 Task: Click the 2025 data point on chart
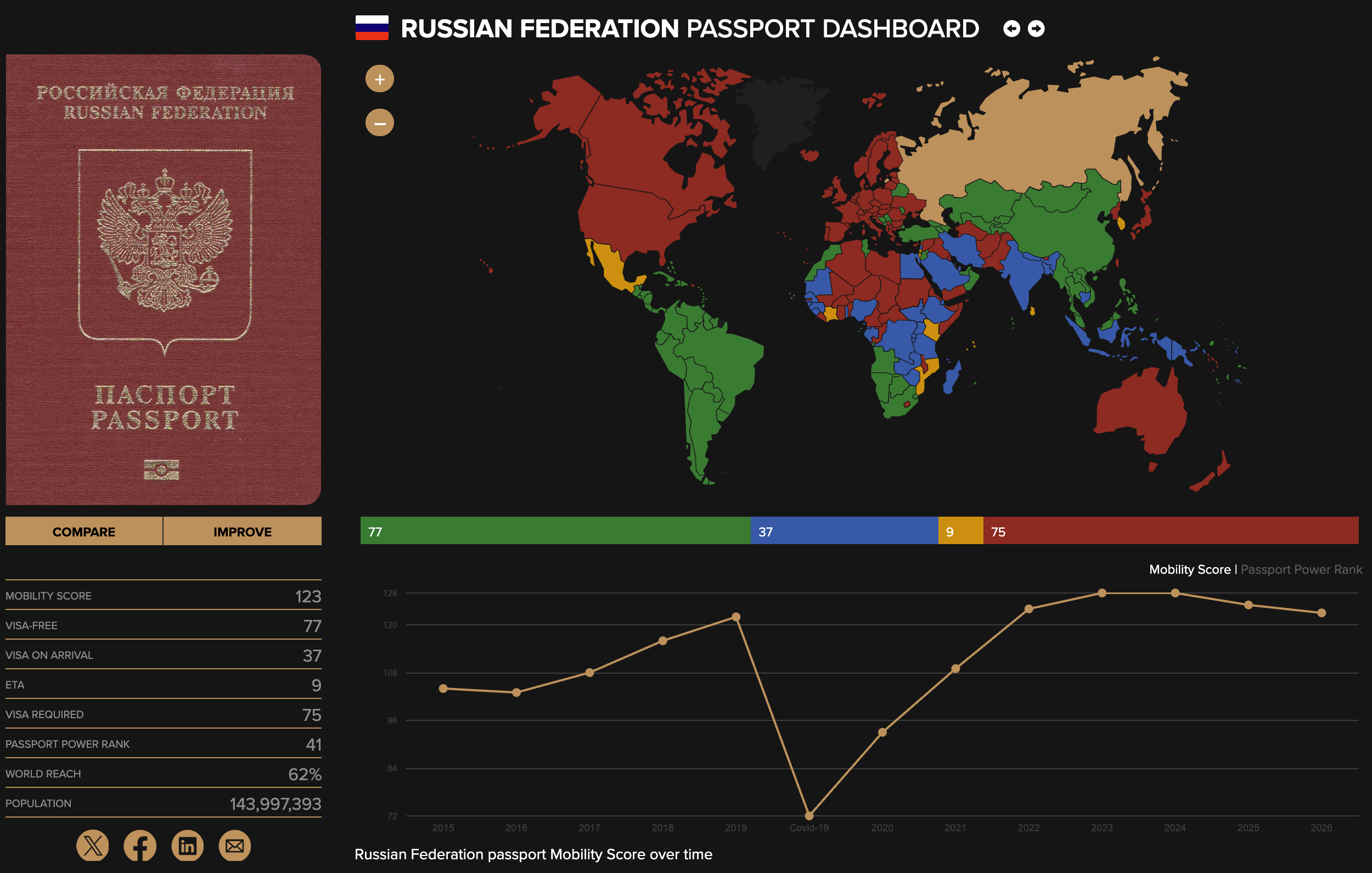click(1249, 605)
